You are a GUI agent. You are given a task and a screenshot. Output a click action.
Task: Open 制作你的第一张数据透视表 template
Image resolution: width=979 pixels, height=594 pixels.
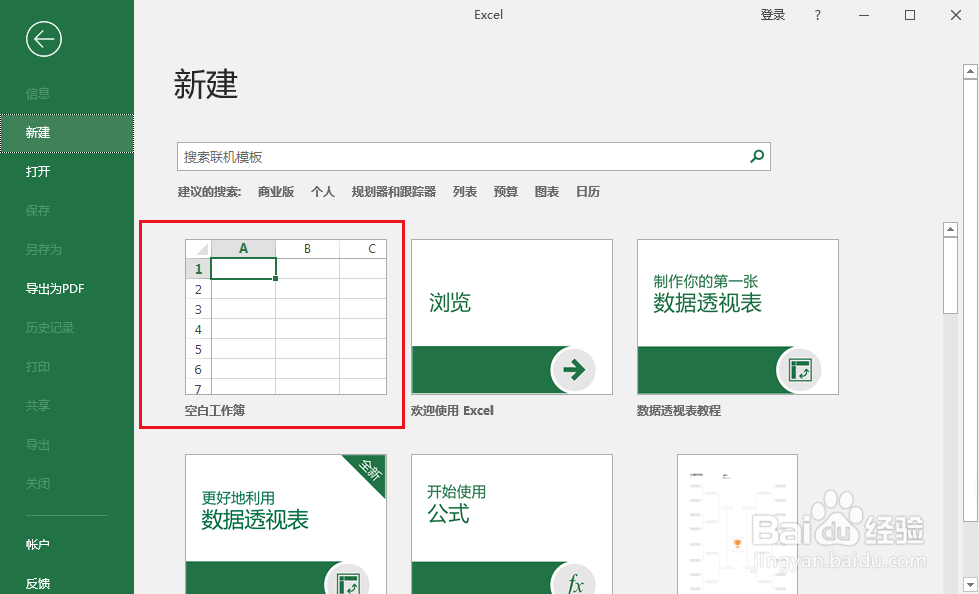click(738, 317)
